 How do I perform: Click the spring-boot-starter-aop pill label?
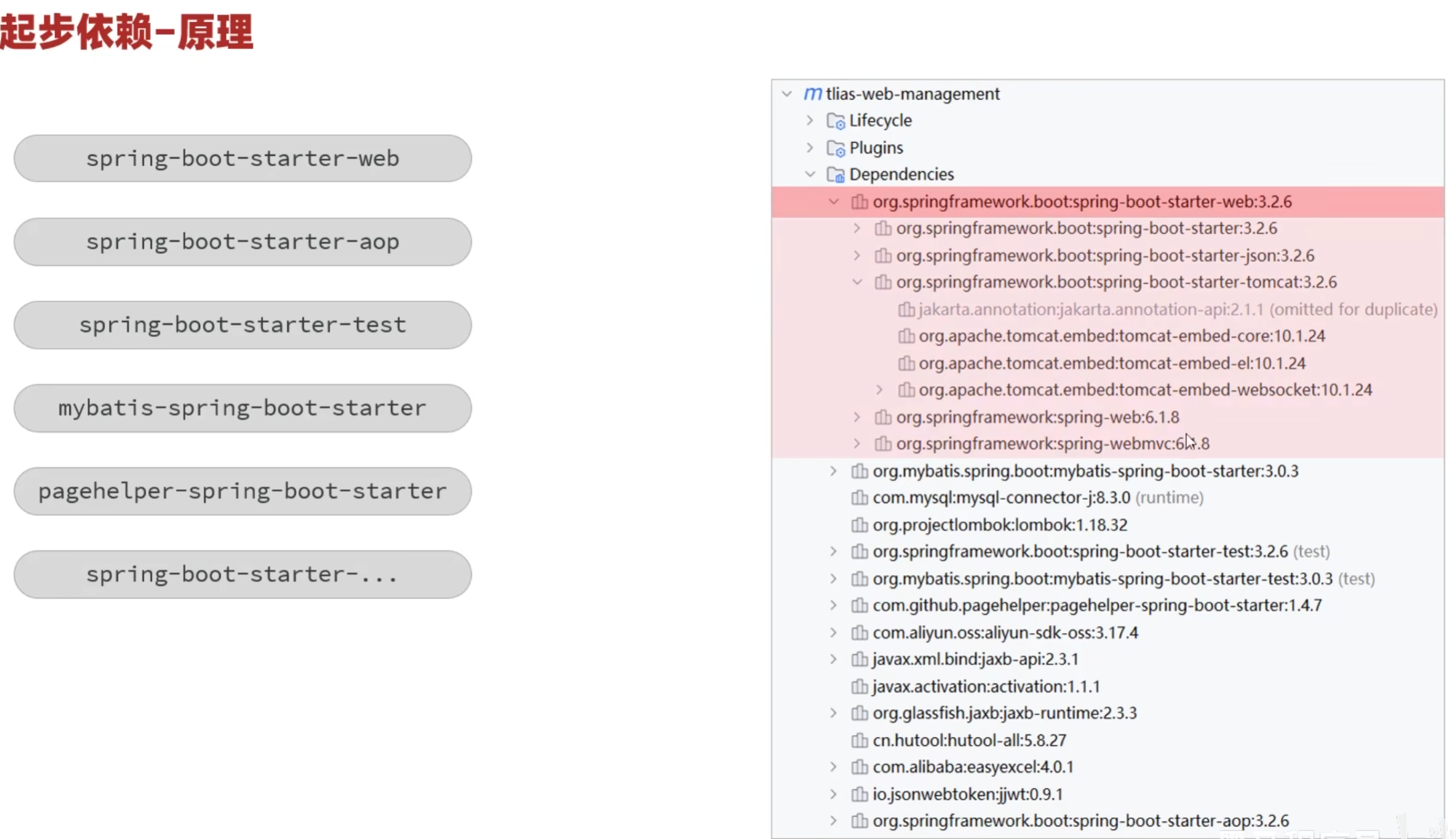tap(242, 242)
